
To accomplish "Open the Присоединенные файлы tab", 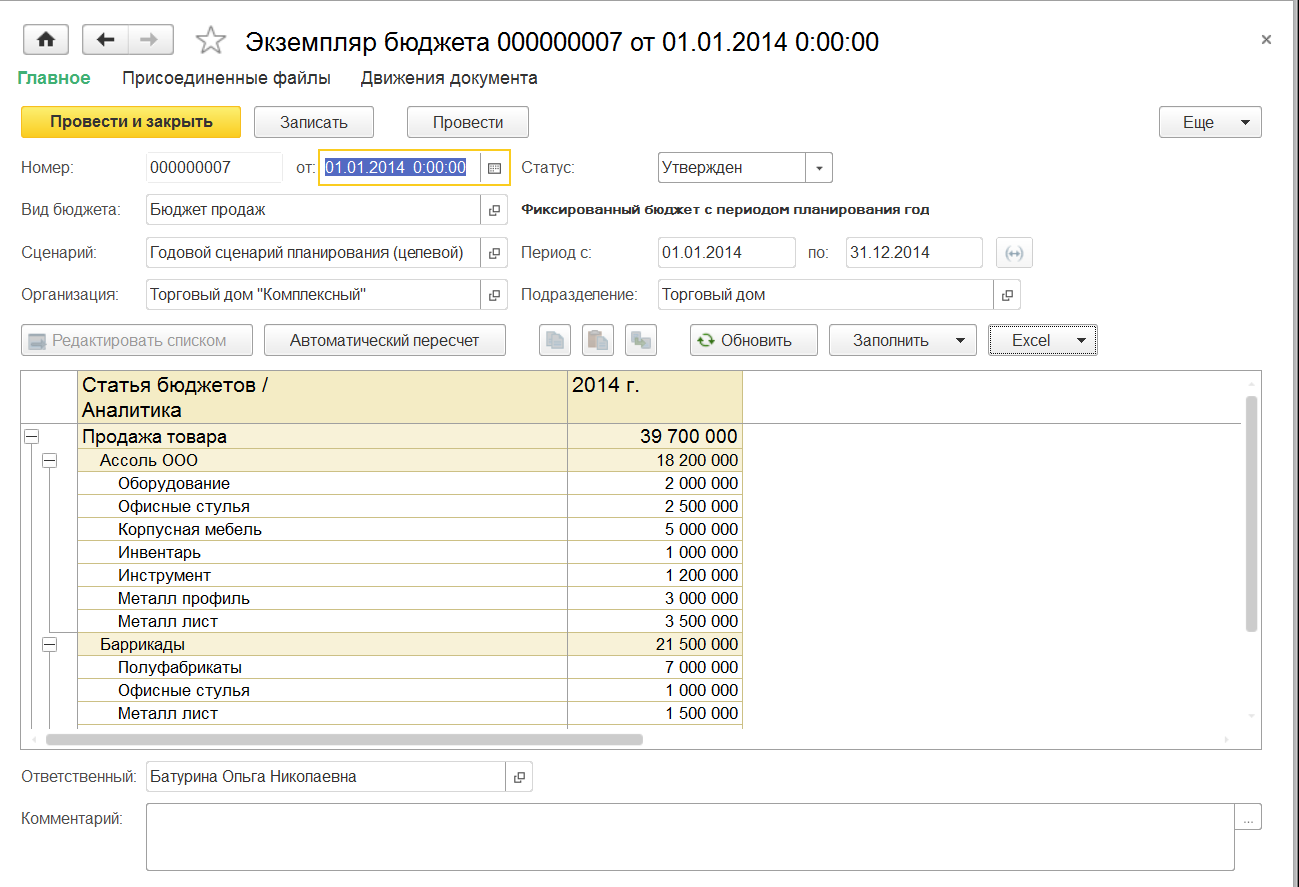I will point(226,78).
